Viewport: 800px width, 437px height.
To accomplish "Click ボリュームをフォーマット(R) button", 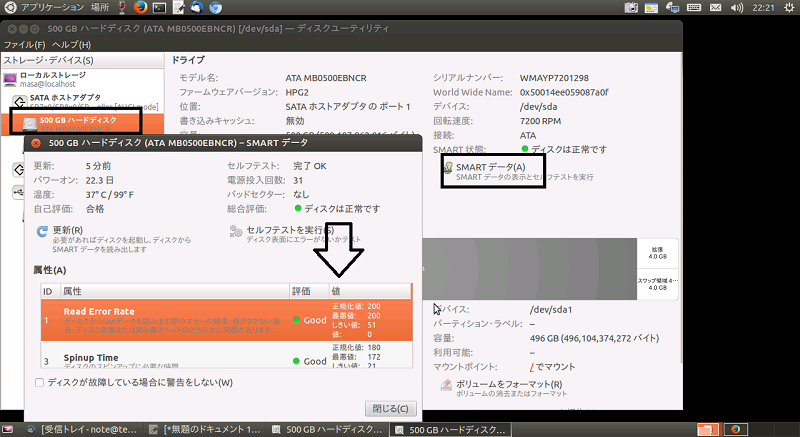I will pyautogui.click(x=503, y=388).
